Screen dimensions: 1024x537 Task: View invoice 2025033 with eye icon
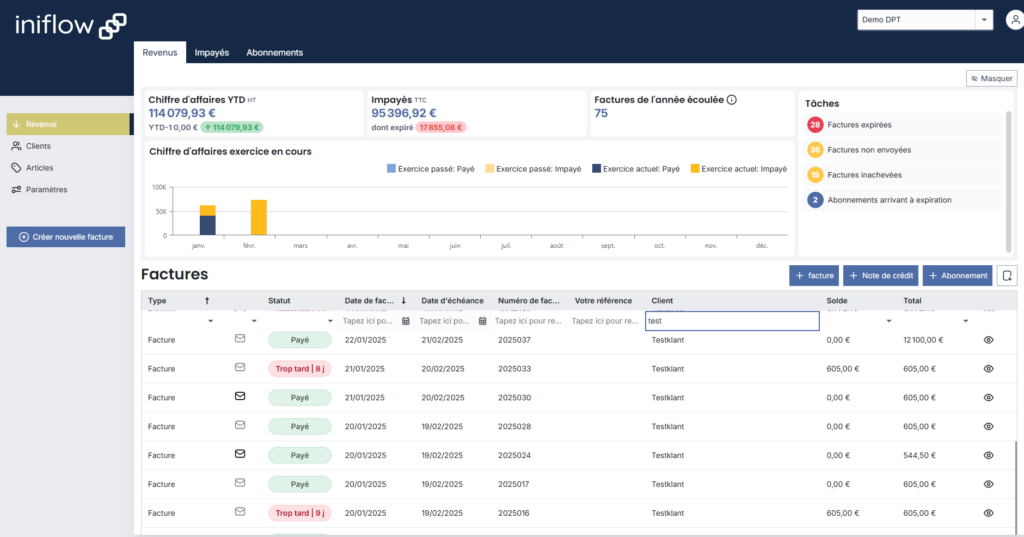pos(988,368)
